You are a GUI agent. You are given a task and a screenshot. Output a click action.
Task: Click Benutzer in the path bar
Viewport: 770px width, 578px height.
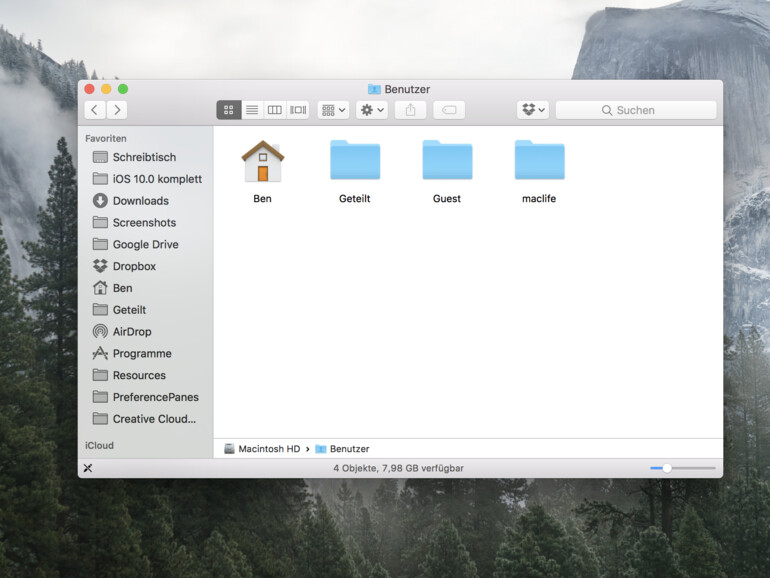tap(342, 449)
